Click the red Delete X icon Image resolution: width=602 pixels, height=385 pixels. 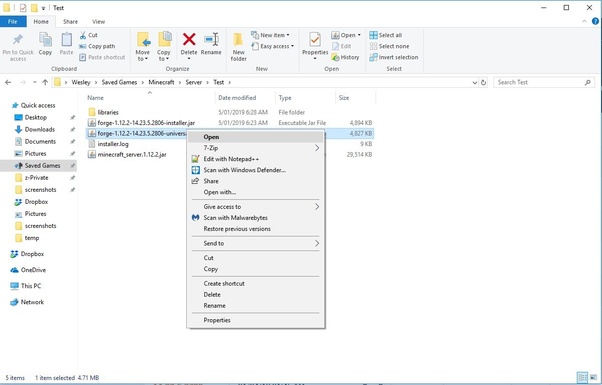pyautogui.click(x=189, y=40)
